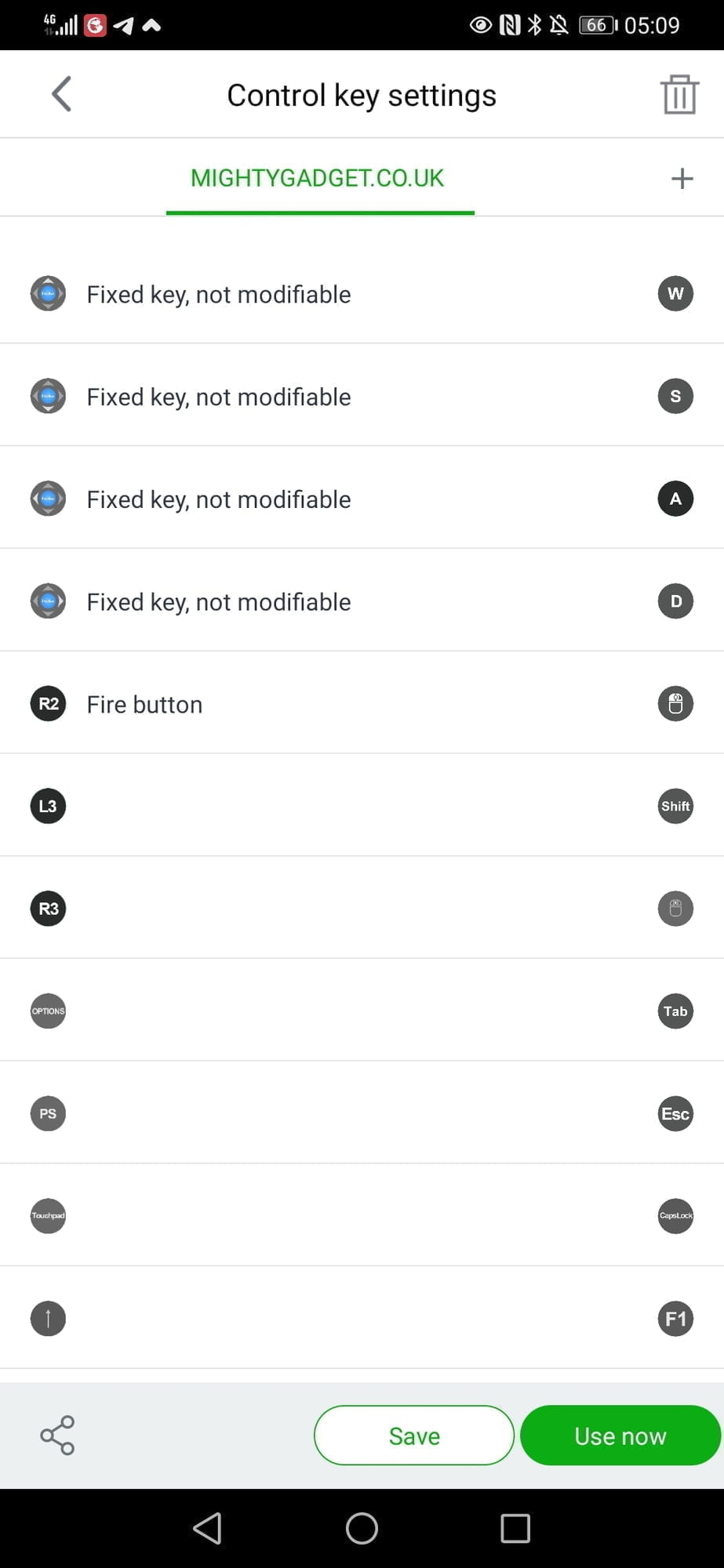Screen dimensions: 724x1568
Task: Tap the OPTIONS controller button icon
Action: click(x=48, y=1011)
